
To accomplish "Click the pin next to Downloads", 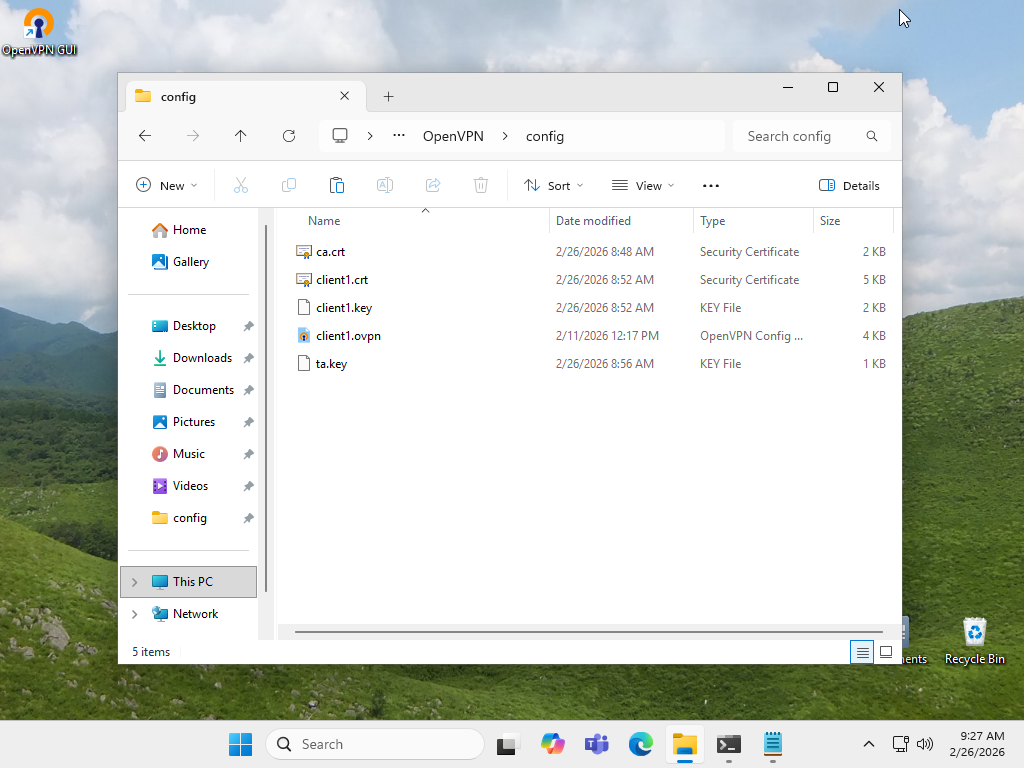I will click(248, 358).
